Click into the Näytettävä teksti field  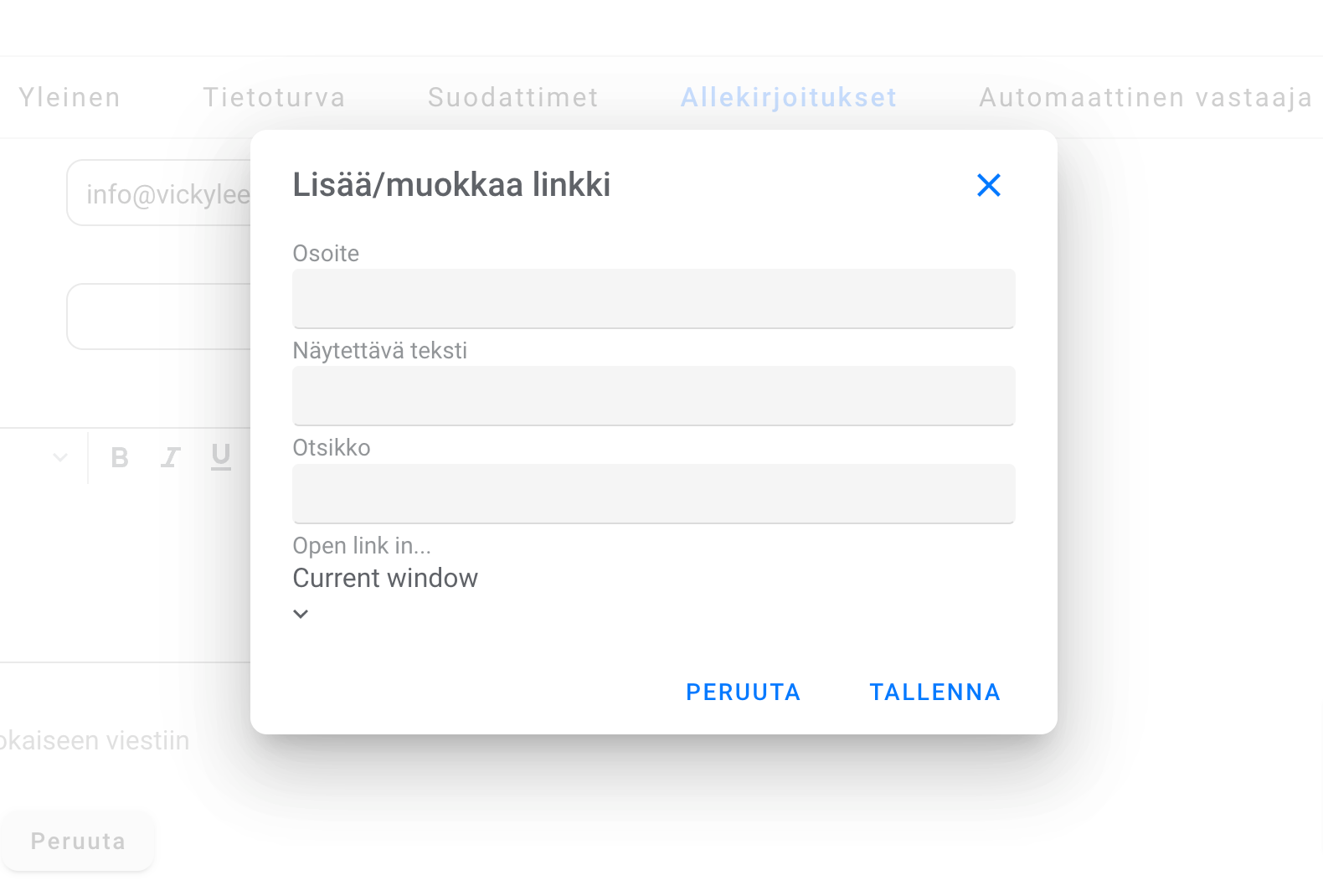653,395
